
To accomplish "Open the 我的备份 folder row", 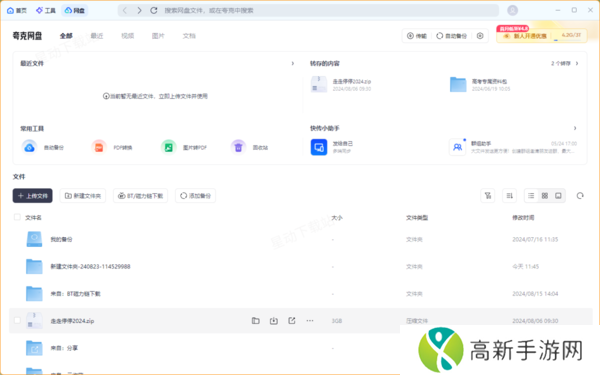I will 301,239.
